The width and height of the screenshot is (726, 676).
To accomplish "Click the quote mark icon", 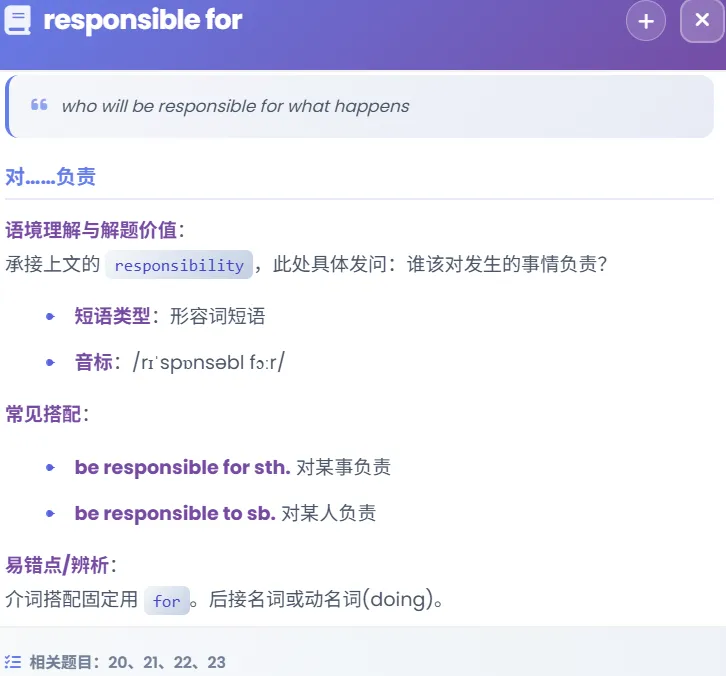I will coord(39,105).
